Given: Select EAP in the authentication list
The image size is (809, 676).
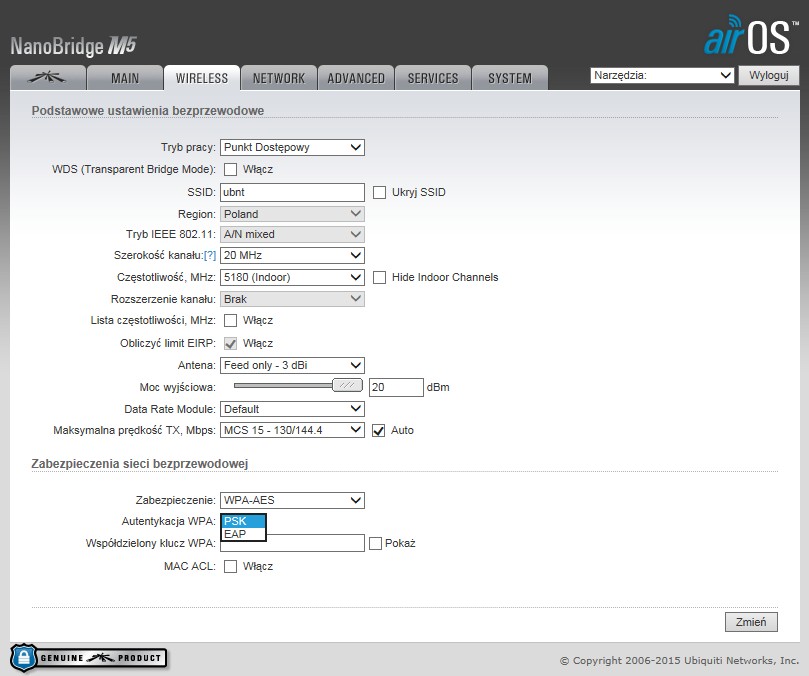Looking at the screenshot, I should tap(244, 534).
